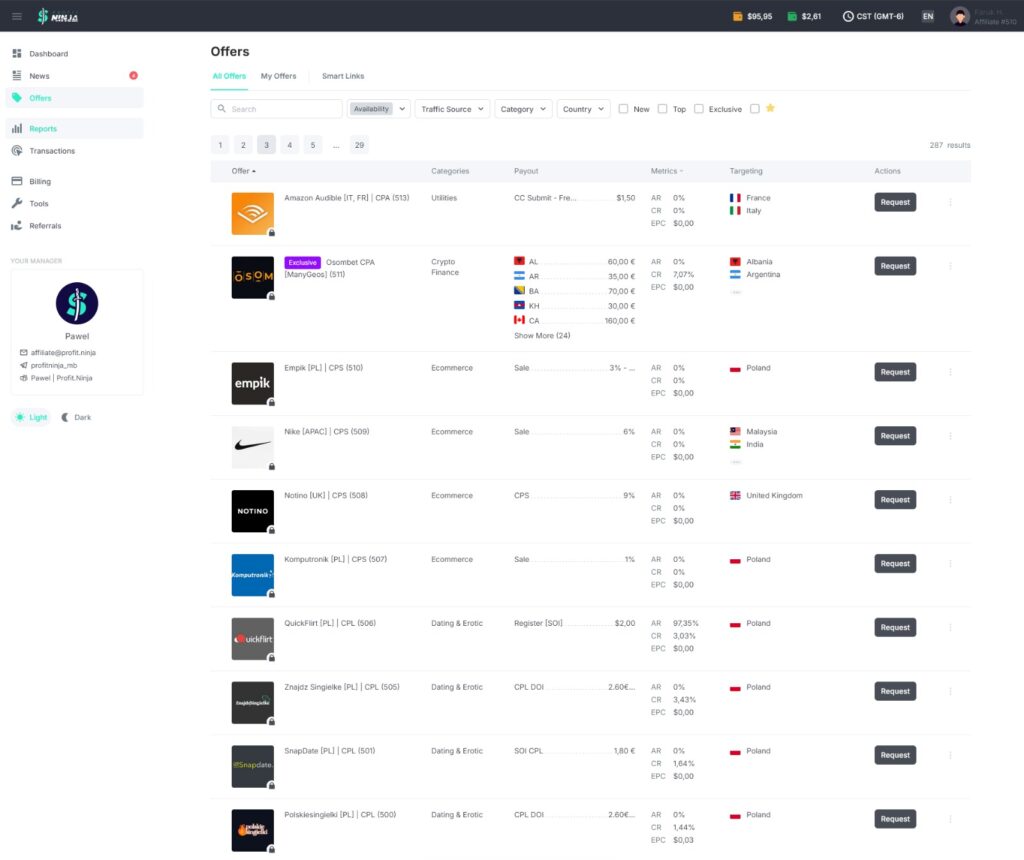
Task: Open Tools wrench icon
Action: click(x=17, y=204)
